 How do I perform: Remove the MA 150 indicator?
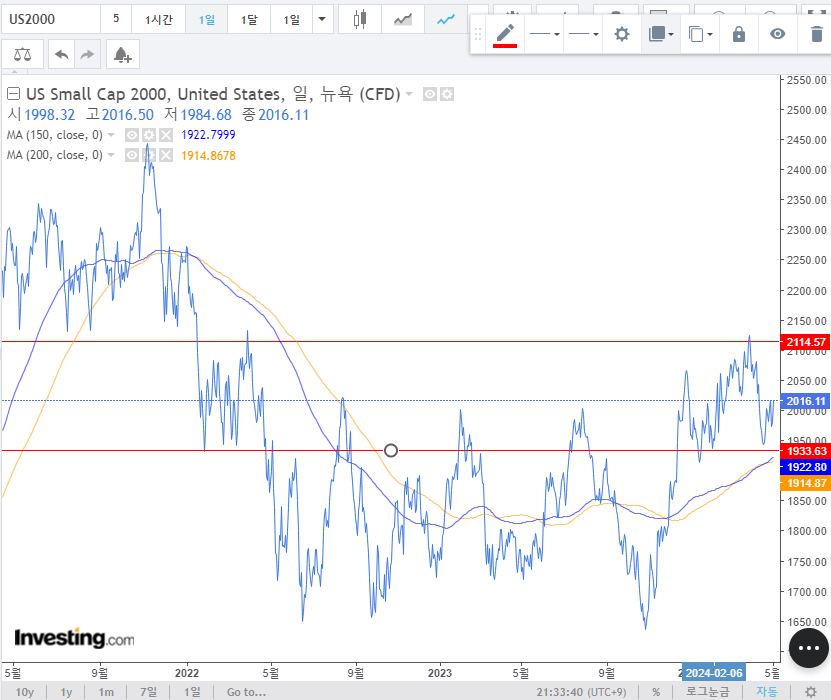[166, 135]
